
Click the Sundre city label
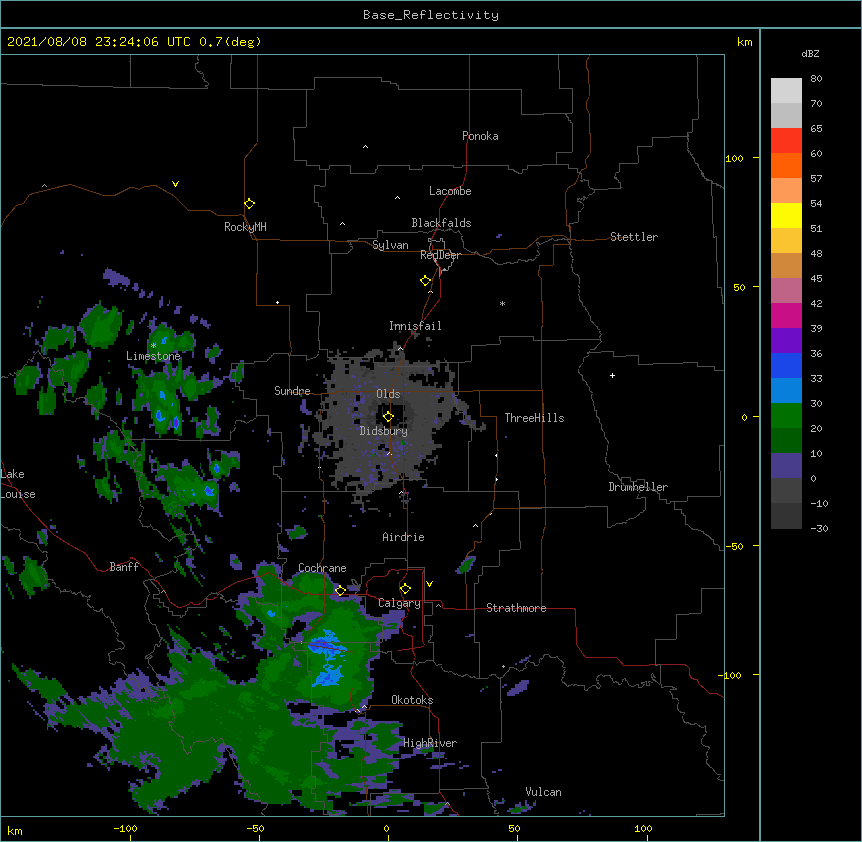[x=292, y=391]
